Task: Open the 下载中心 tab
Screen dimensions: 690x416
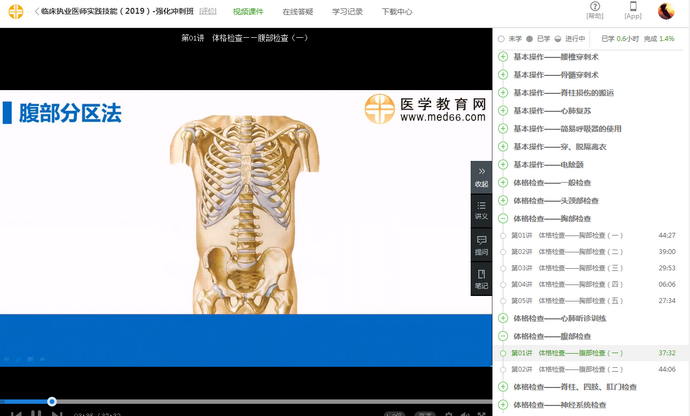Action: 397,12
